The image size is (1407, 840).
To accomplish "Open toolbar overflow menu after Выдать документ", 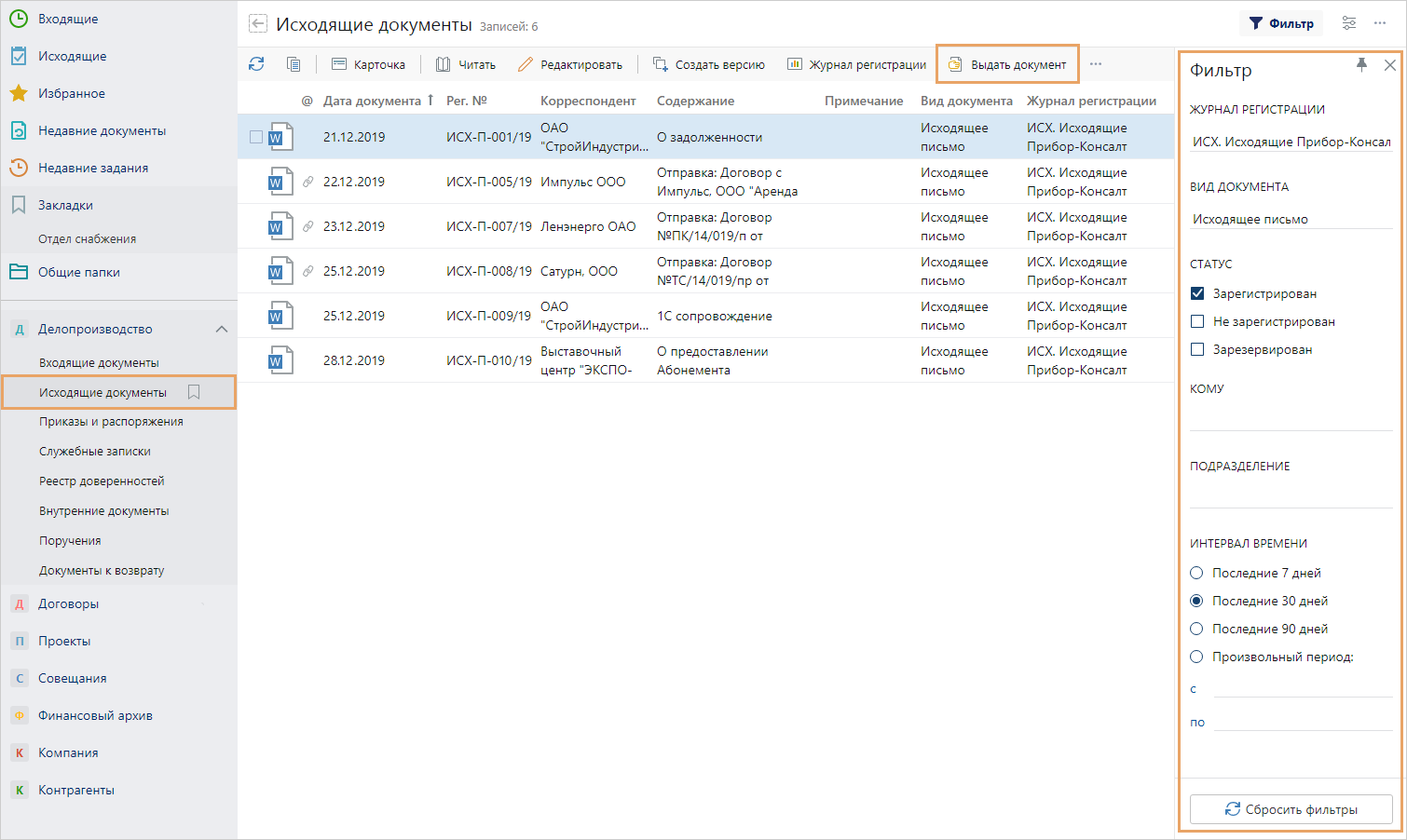I will point(1096,64).
